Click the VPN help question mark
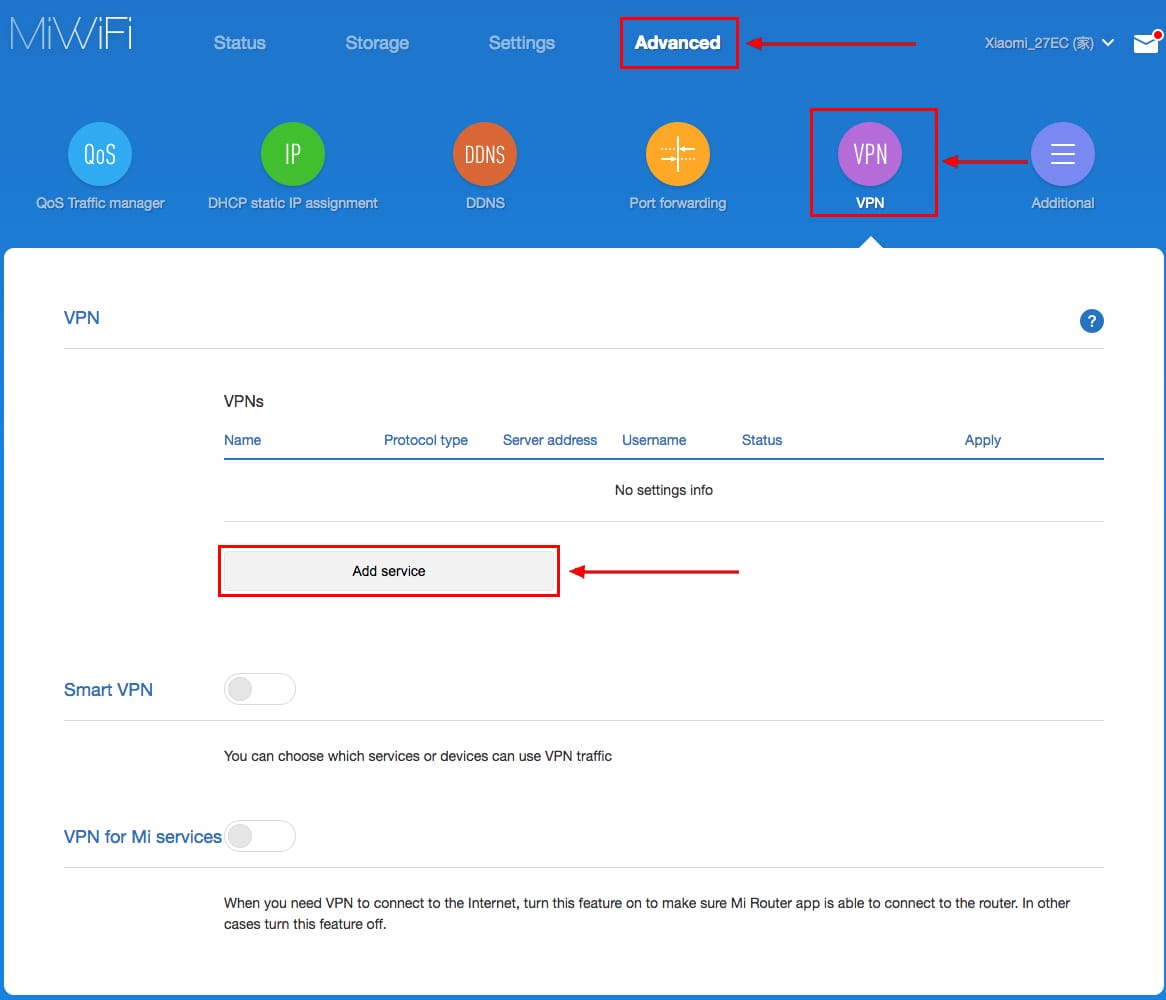Image resolution: width=1166 pixels, height=1000 pixels. (x=1091, y=321)
